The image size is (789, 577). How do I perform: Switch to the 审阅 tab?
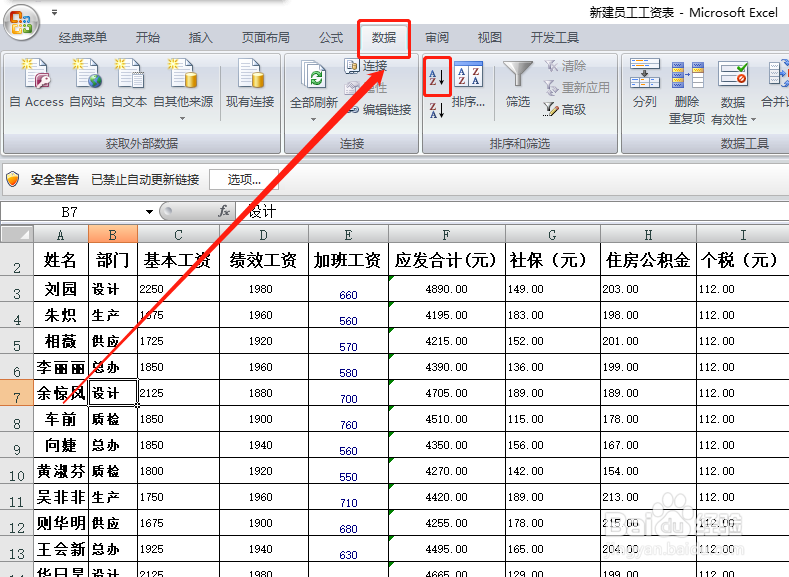coord(437,38)
